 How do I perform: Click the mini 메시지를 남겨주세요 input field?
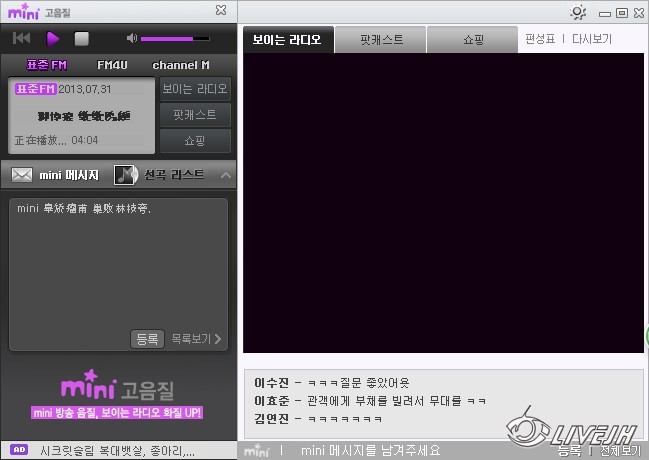370,450
